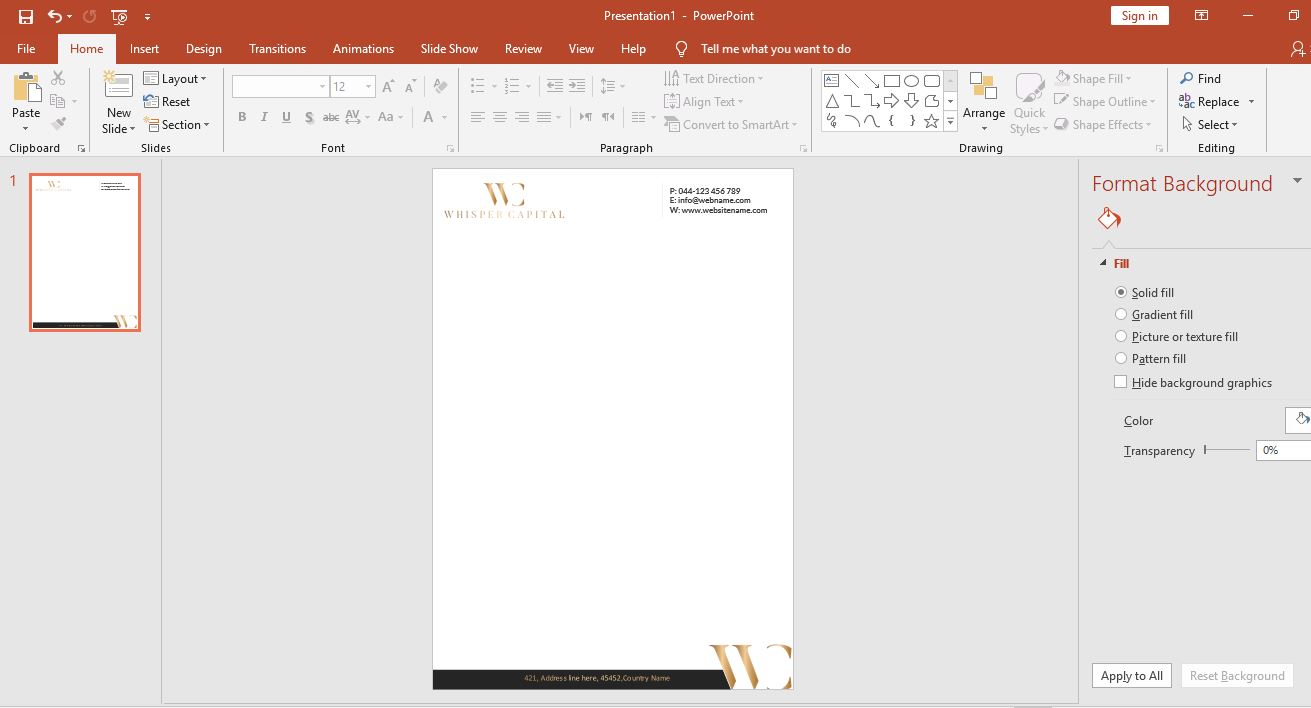Align text right
1311x708 pixels.
point(522,117)
